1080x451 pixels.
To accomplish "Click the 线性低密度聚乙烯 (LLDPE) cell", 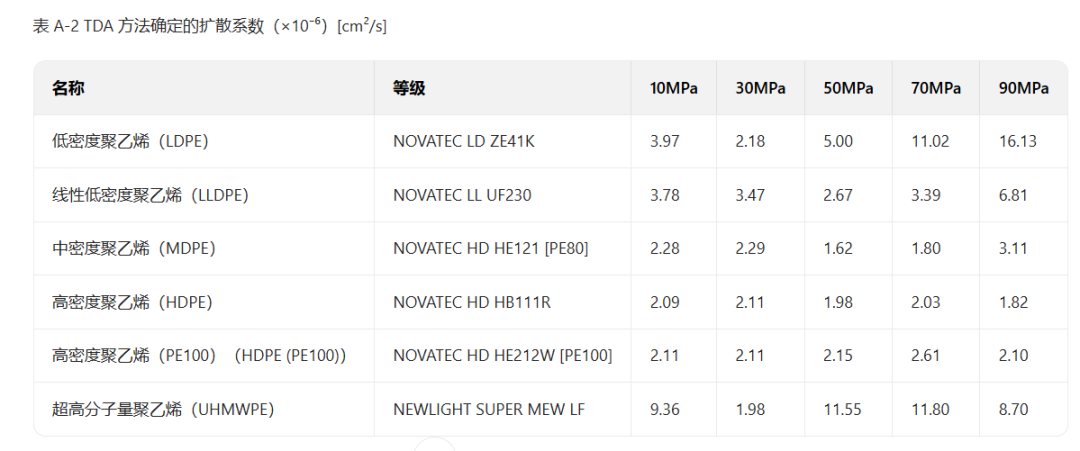I will click(150, 195).
